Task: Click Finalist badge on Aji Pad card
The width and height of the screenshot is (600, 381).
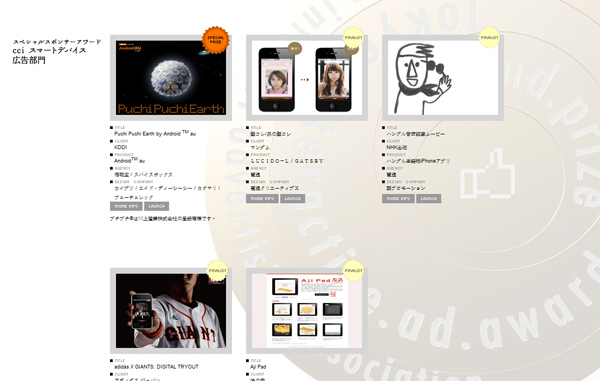Action: point(353,270)
